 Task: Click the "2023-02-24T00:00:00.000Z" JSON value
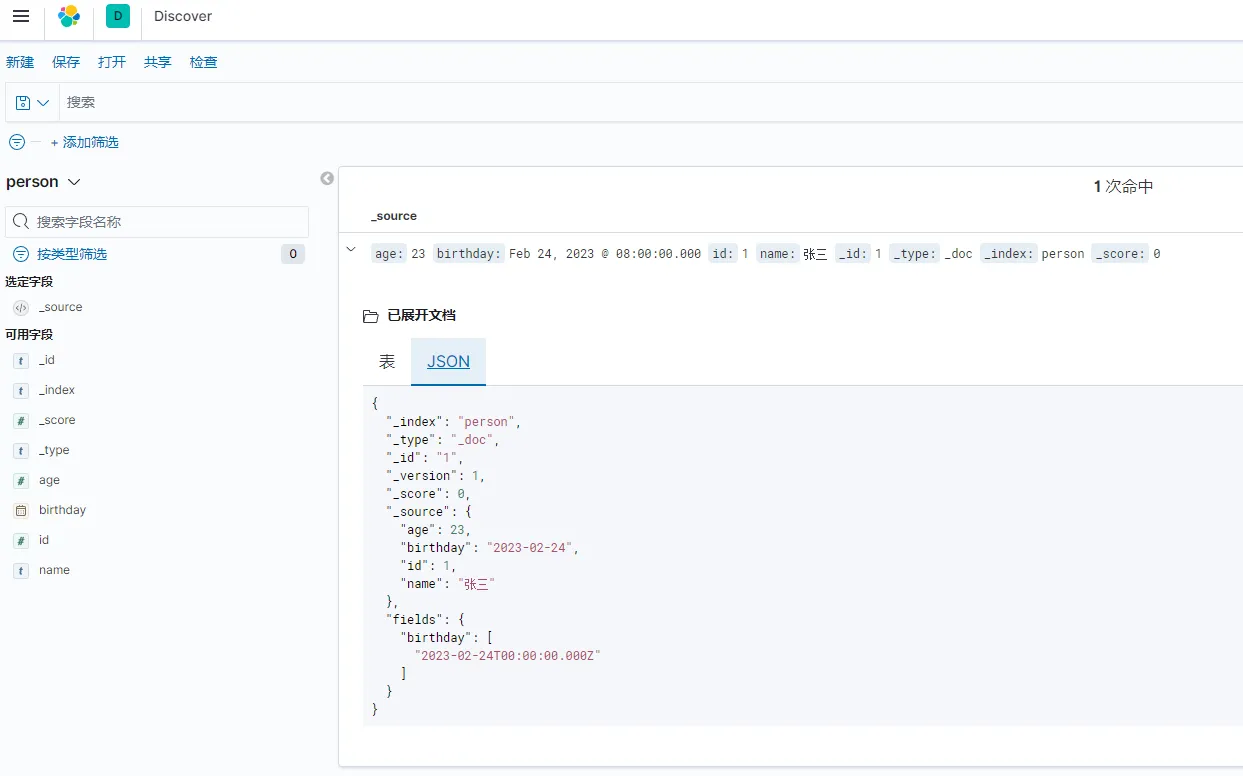pos(508,656)
